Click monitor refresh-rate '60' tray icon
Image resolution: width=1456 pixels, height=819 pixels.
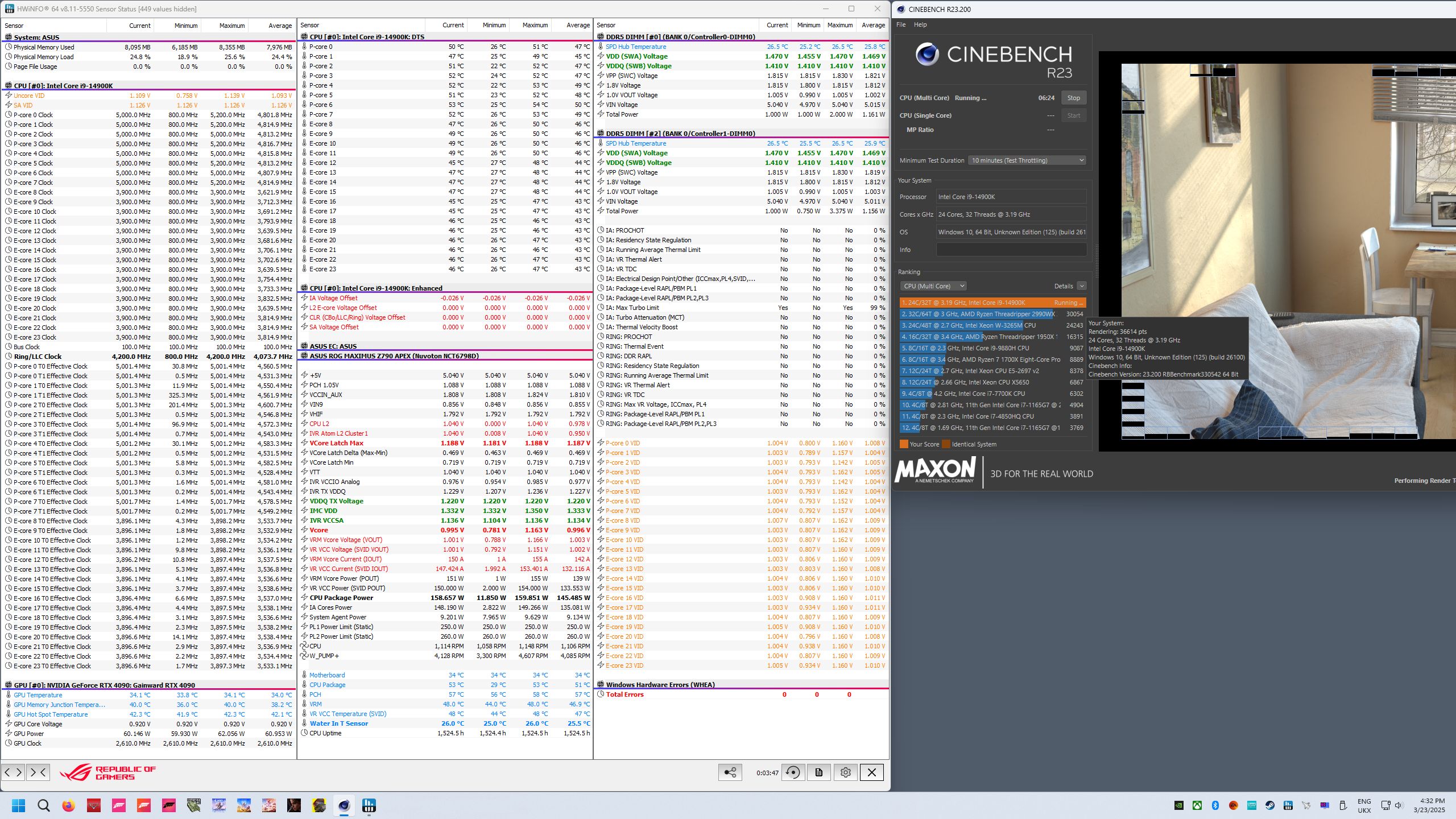coord(1325,805)
